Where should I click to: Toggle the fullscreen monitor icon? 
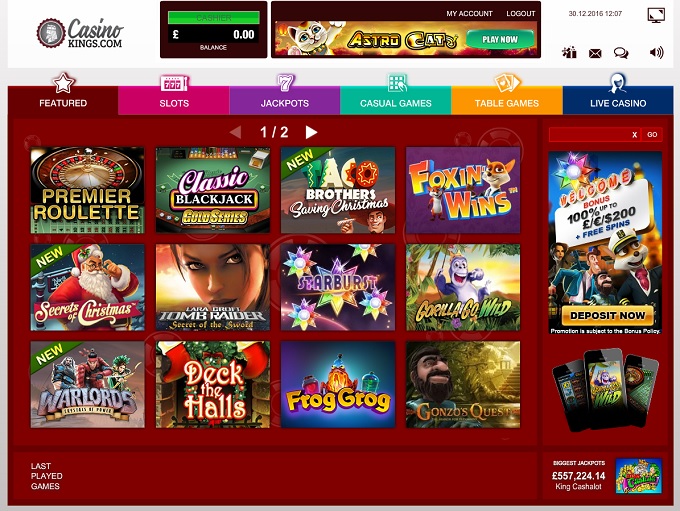point(656,15)
